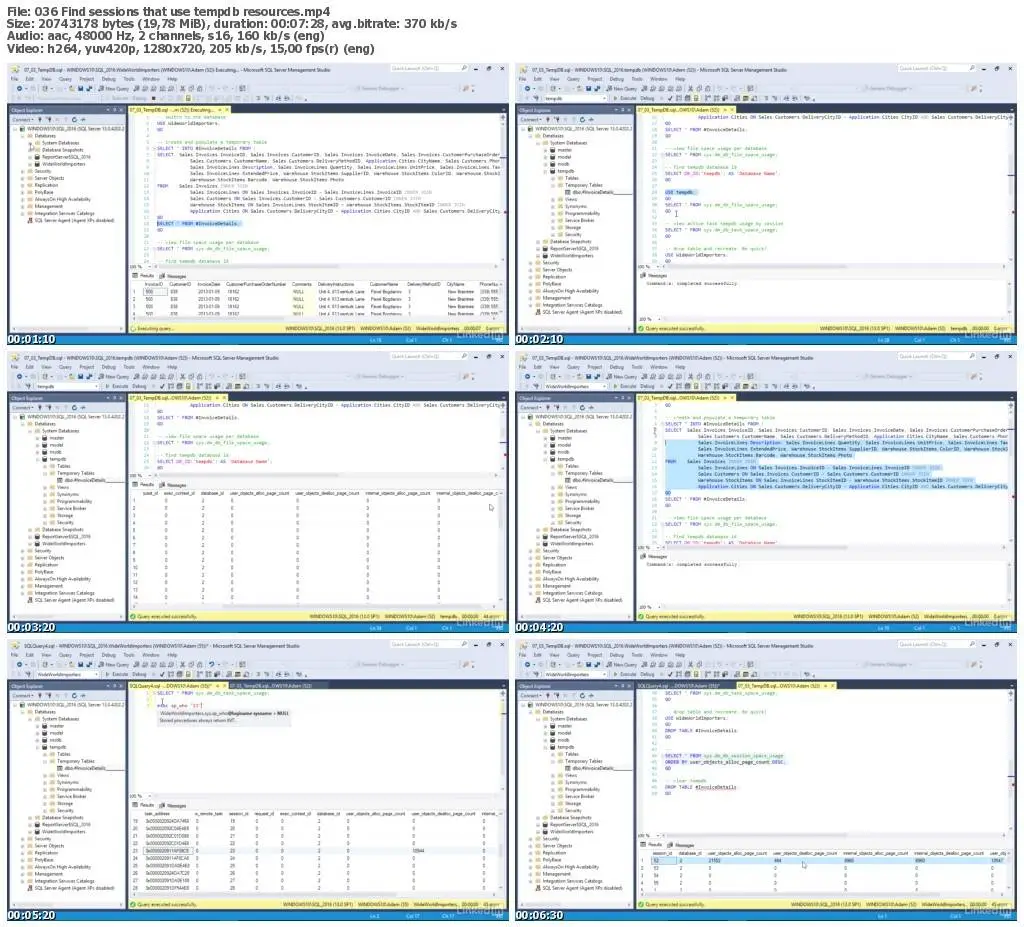The image size is (1024, 927).
Task: Select Database Snapshots in 00:01:10 frame tree
Action: (63, 150)
